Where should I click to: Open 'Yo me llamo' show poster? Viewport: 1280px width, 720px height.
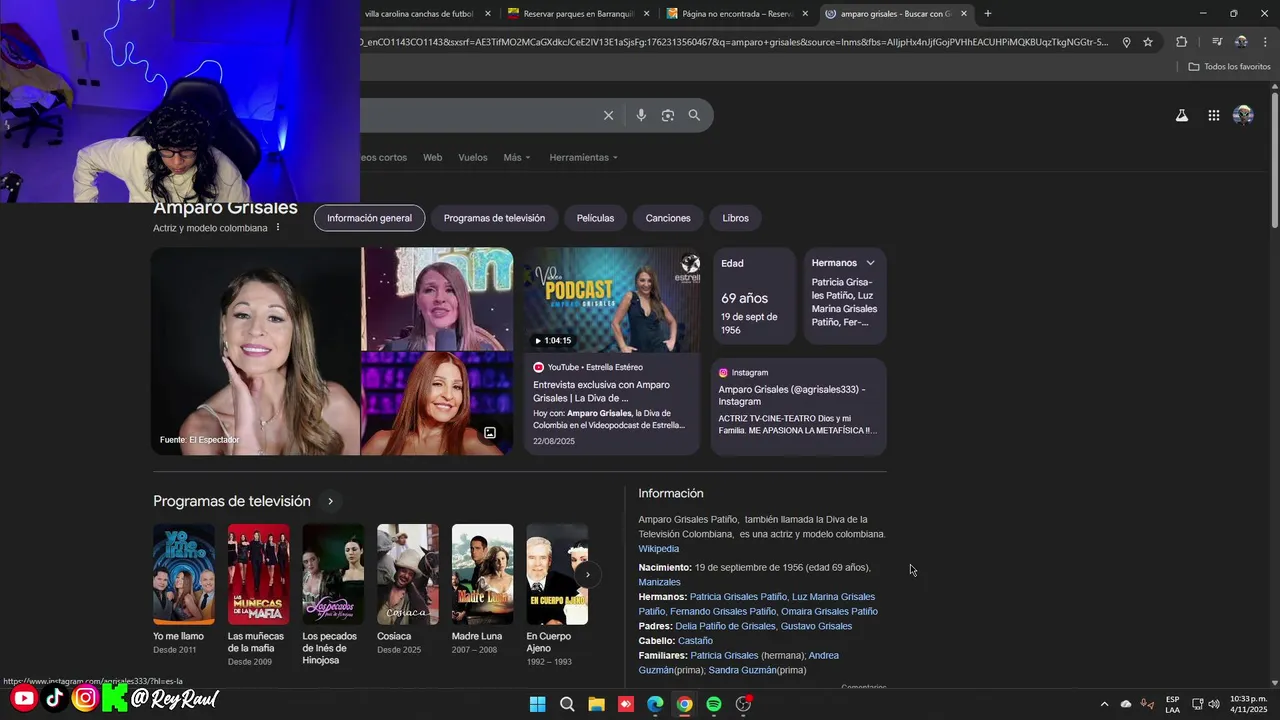click(x=183, y=574)
